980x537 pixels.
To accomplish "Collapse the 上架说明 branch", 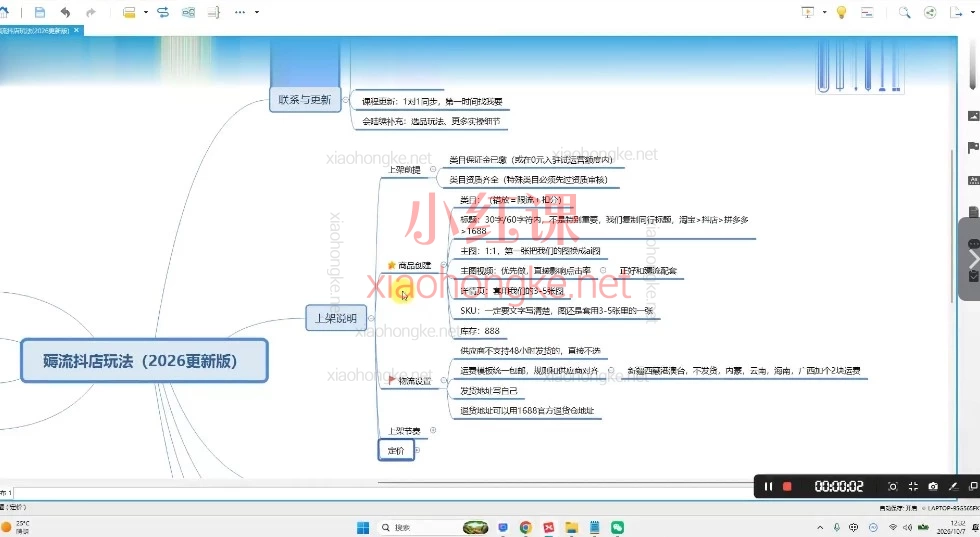I will point(371,318).
